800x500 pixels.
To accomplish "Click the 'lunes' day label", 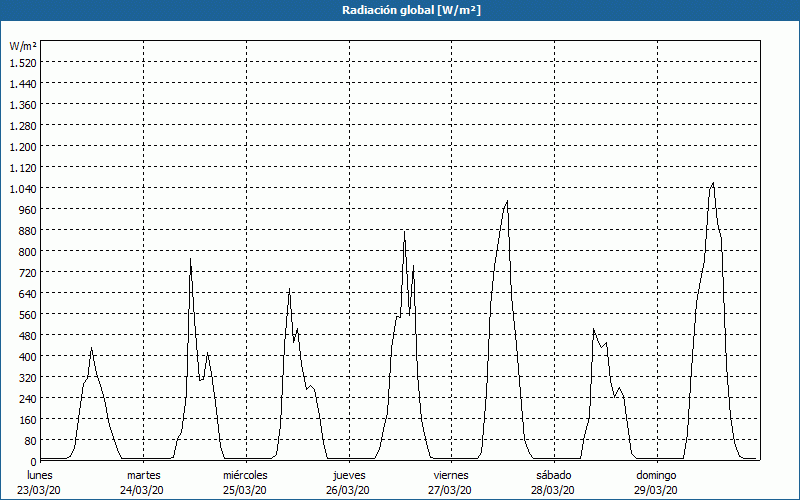I will [x=40, y=475].
